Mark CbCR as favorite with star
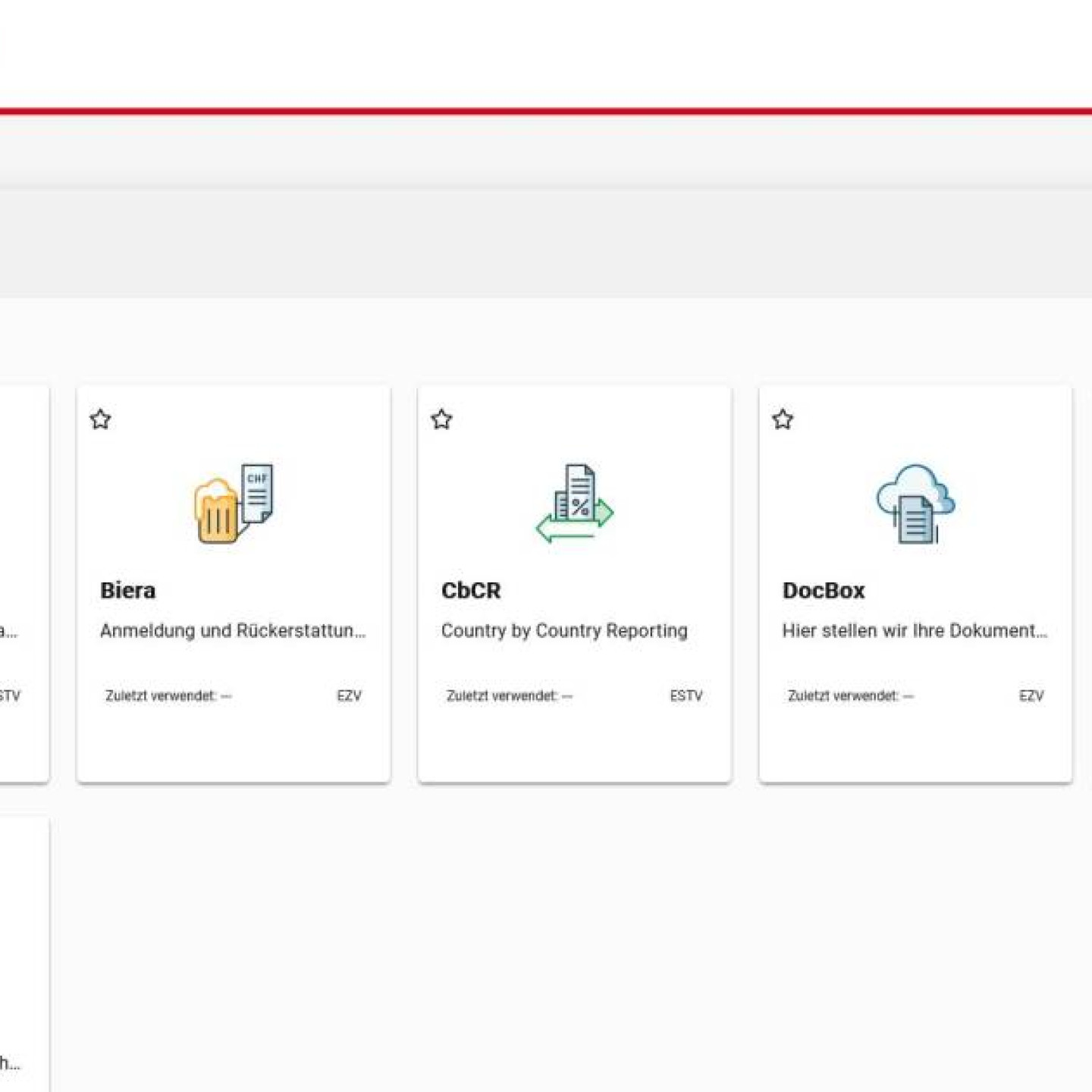Viewport: 1092px width, 1092px height. click(x=441, y=419)
